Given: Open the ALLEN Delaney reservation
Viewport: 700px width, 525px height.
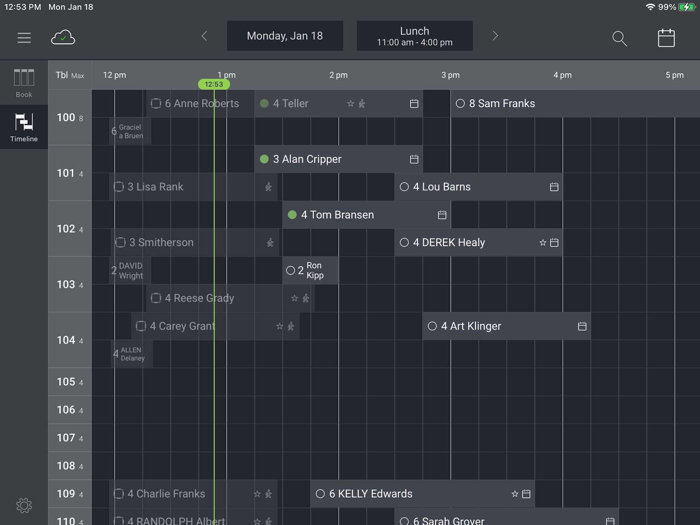Looking at the screenshot, I should [132, 354].
